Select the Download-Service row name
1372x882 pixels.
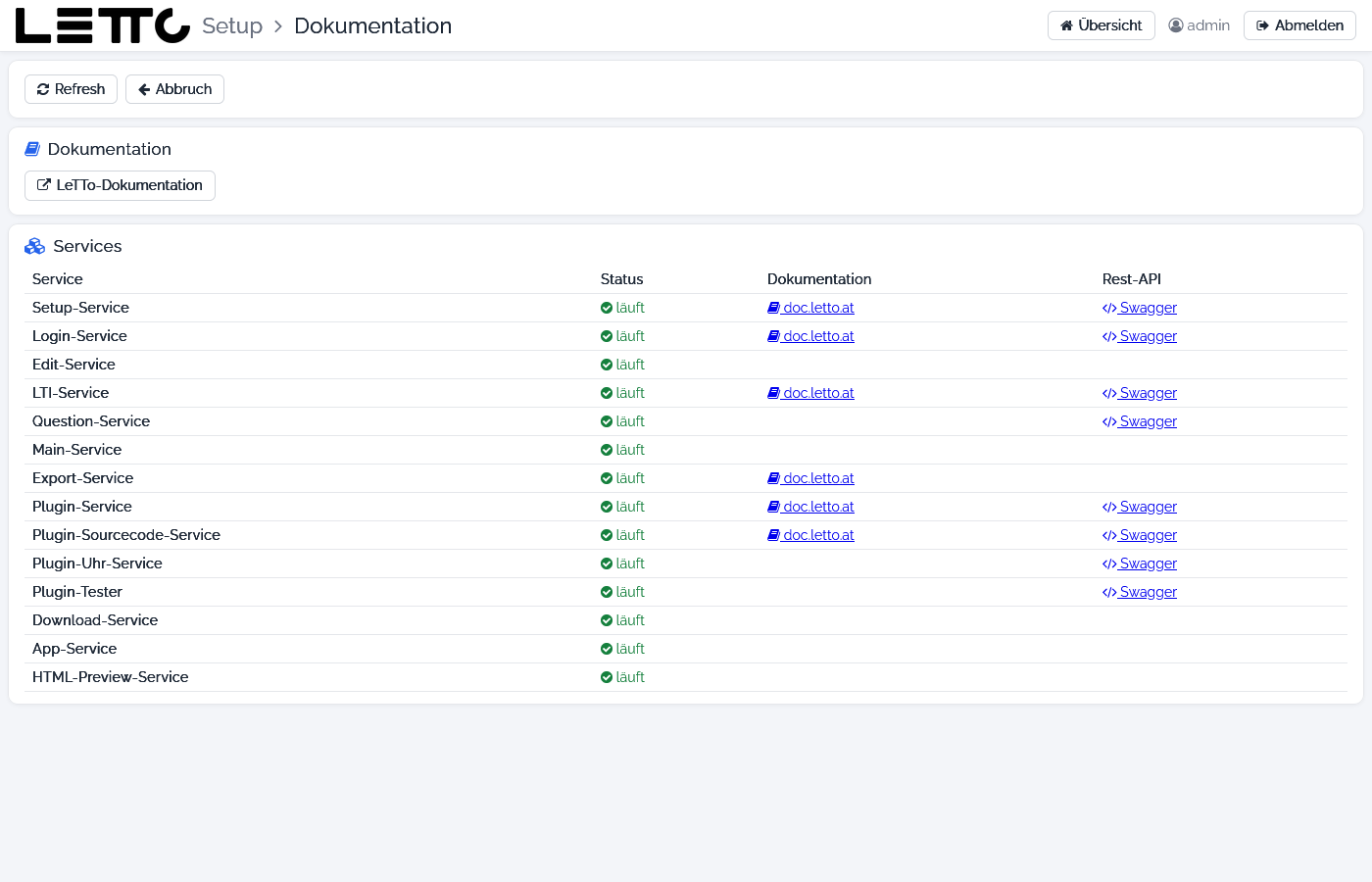tap(95, 620)
